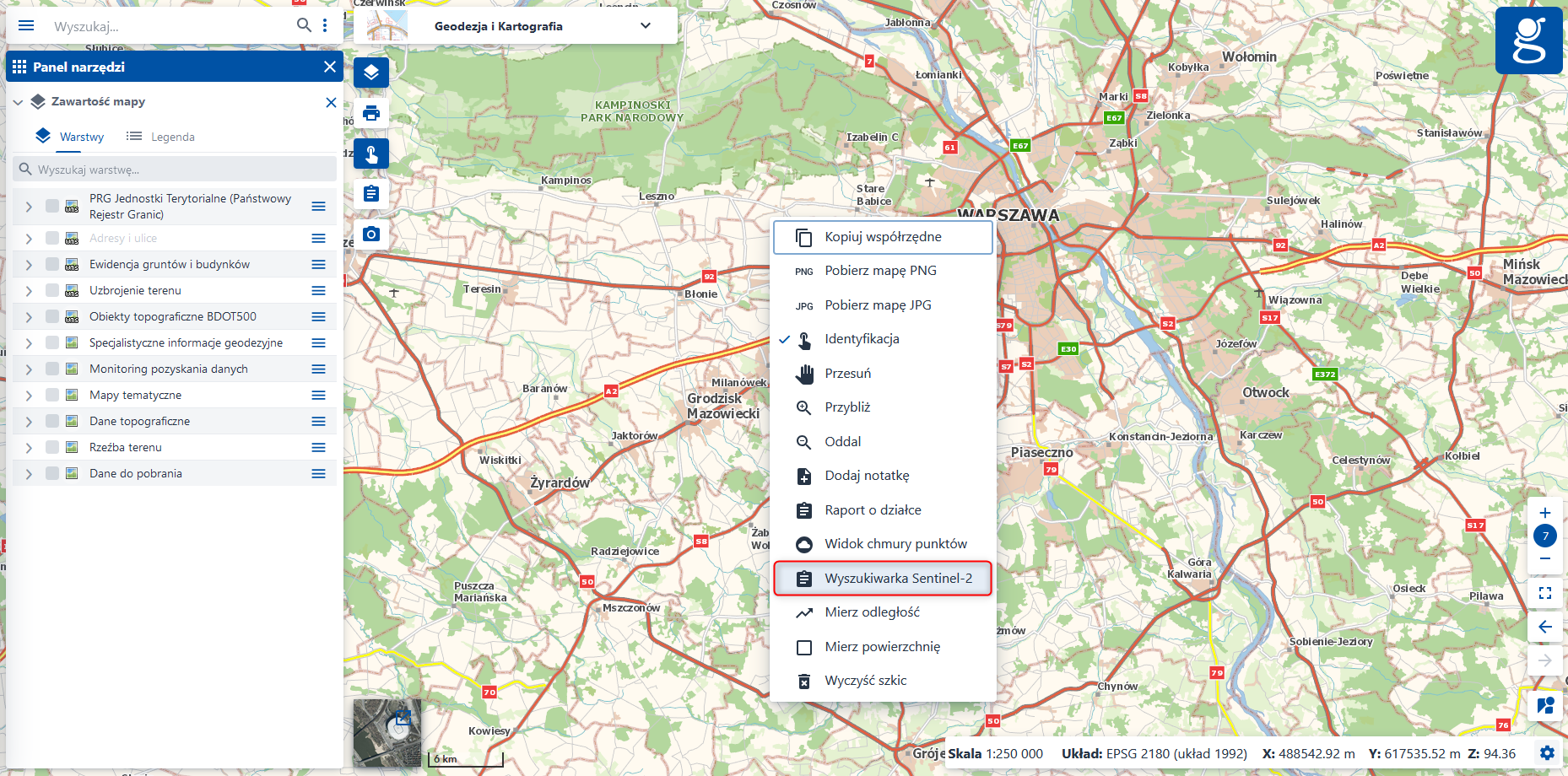Click the fullscreen extent icon
The image size is (1568, 776).
[1545, 593]
